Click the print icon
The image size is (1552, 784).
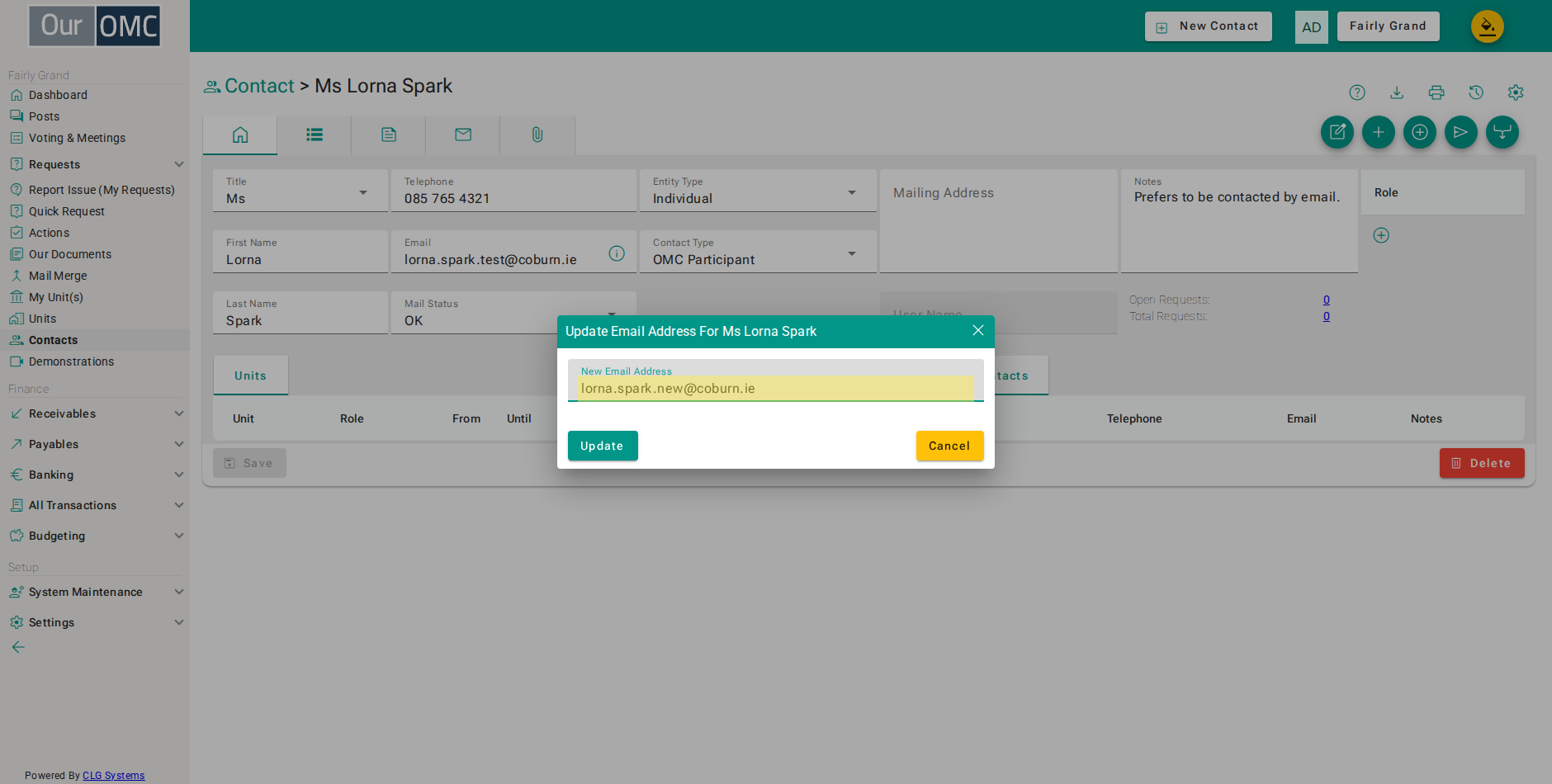point(1436,92)
